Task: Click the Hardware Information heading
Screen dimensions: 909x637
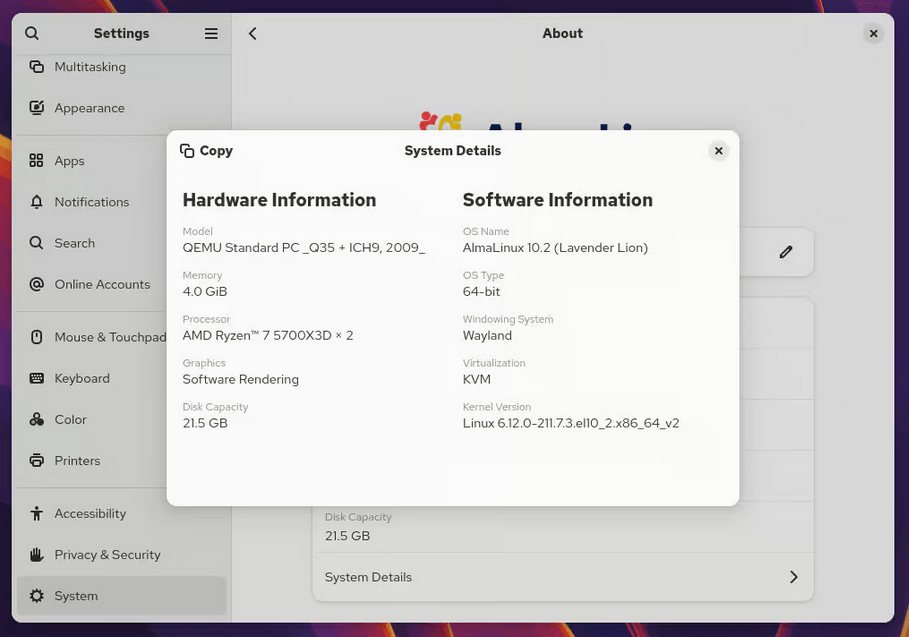Action: 279,200
